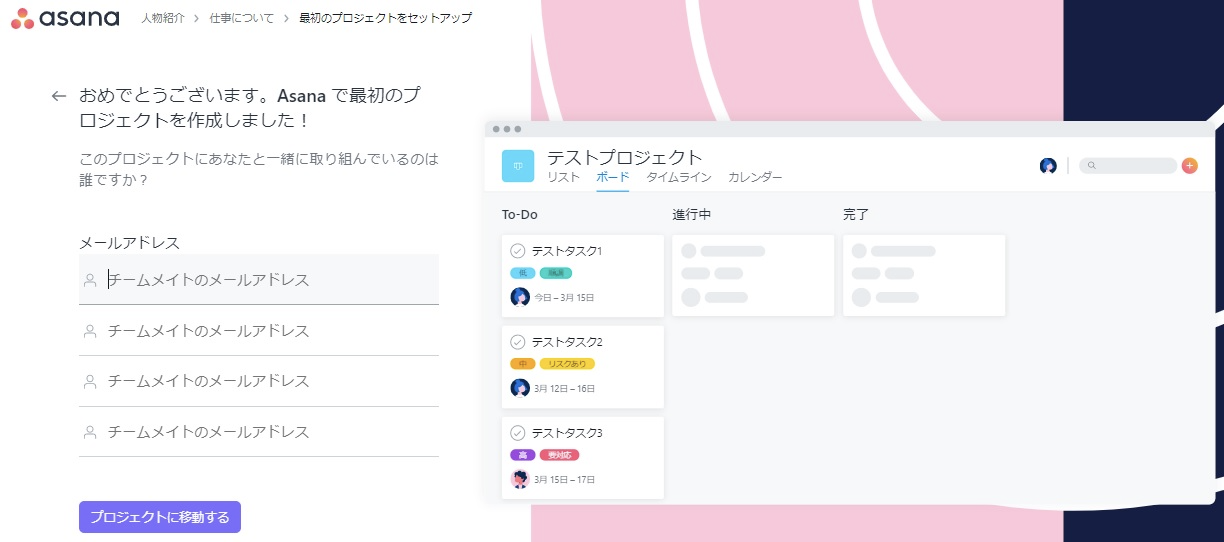Click the yellow リスクあり tag on テストタスク2
Image resolution: width=1224 pixels, height=542 pixels.
coord(567,364)
